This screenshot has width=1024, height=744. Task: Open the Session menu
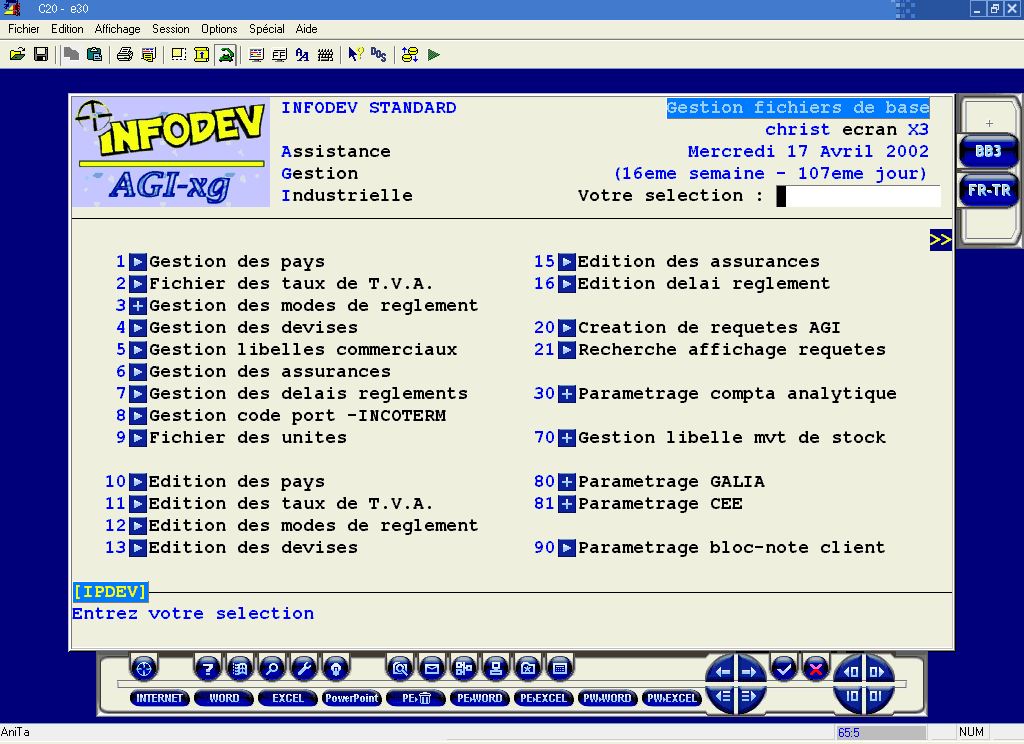tap(170, 29)
